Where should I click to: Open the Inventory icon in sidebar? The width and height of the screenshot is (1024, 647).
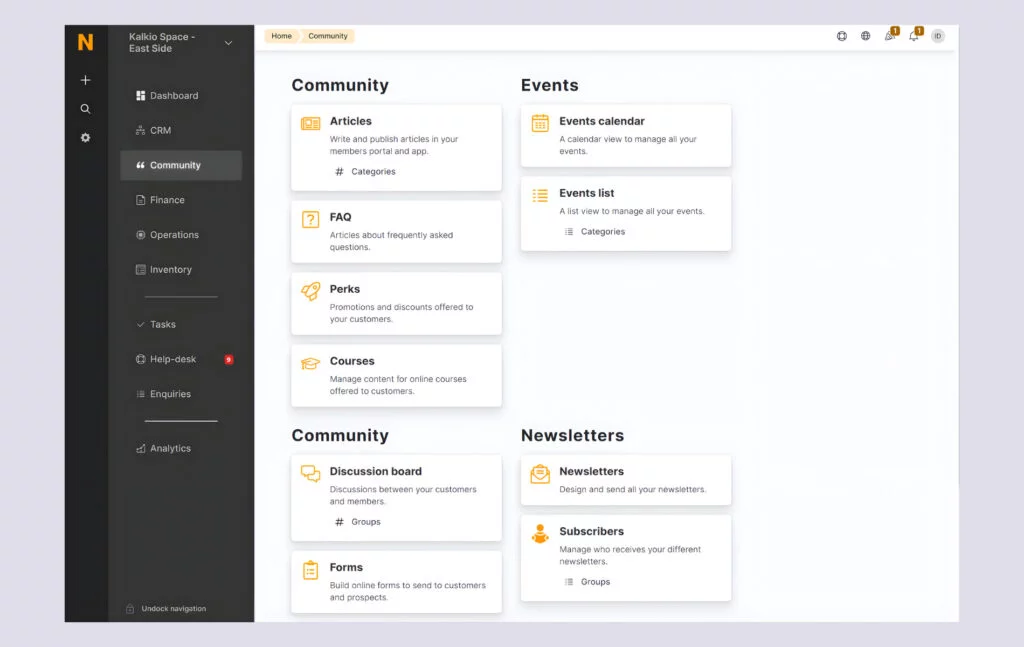click(x=140, y=269)
